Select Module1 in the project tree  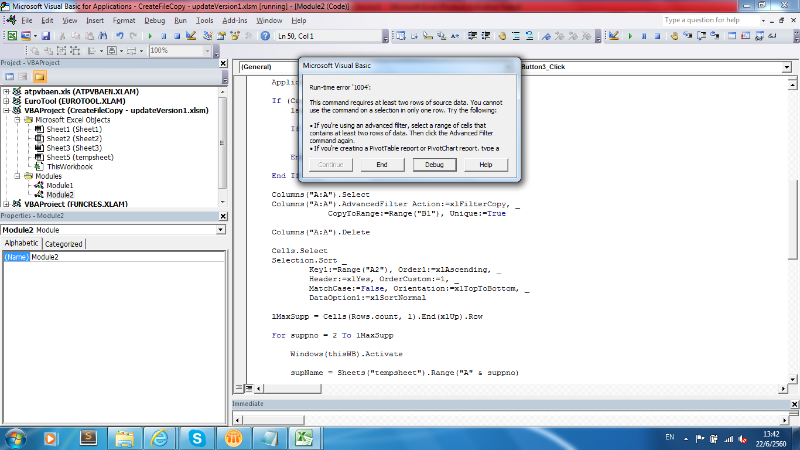tap(59, 185)
